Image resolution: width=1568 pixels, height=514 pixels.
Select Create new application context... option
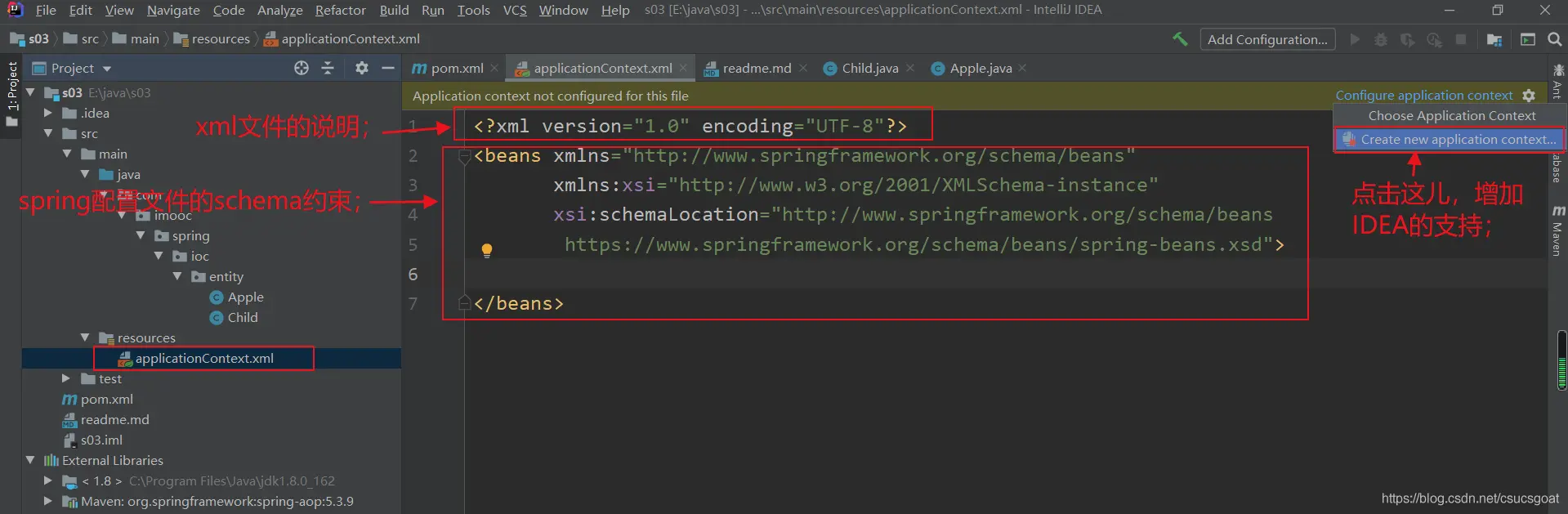(x=1450, y=140)
